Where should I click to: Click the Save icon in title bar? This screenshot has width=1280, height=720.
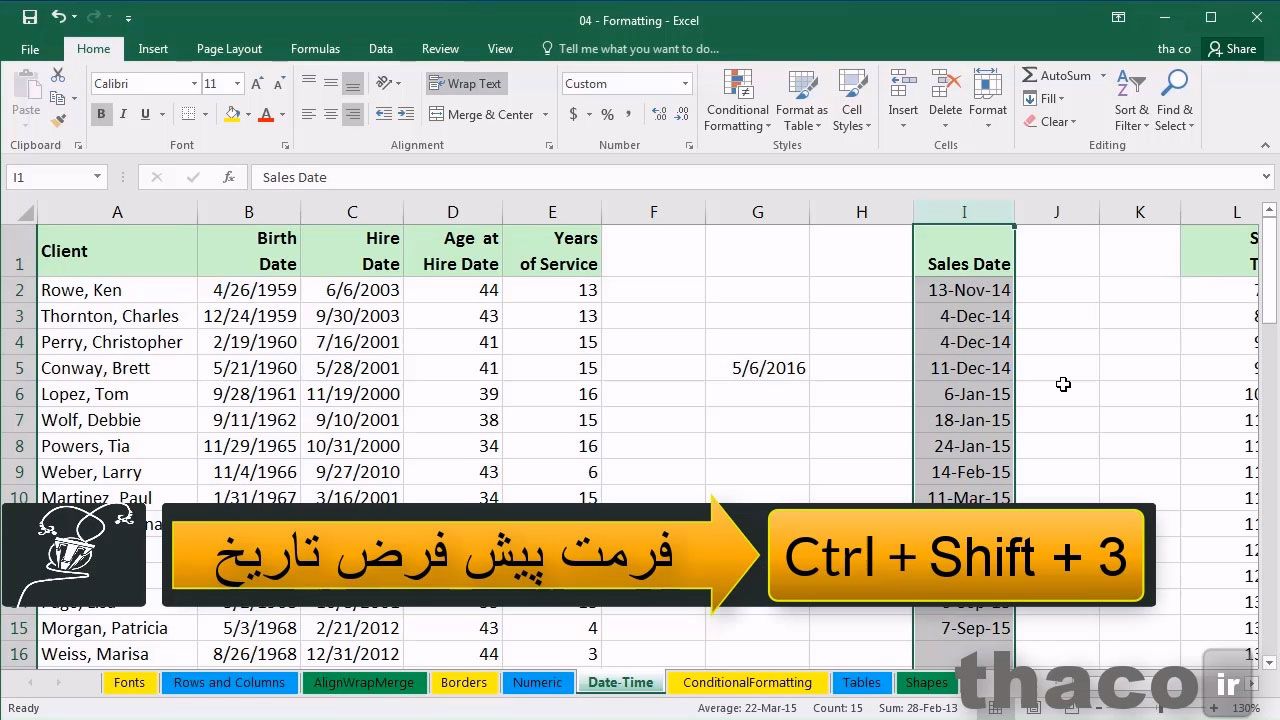tap(30, 17)
